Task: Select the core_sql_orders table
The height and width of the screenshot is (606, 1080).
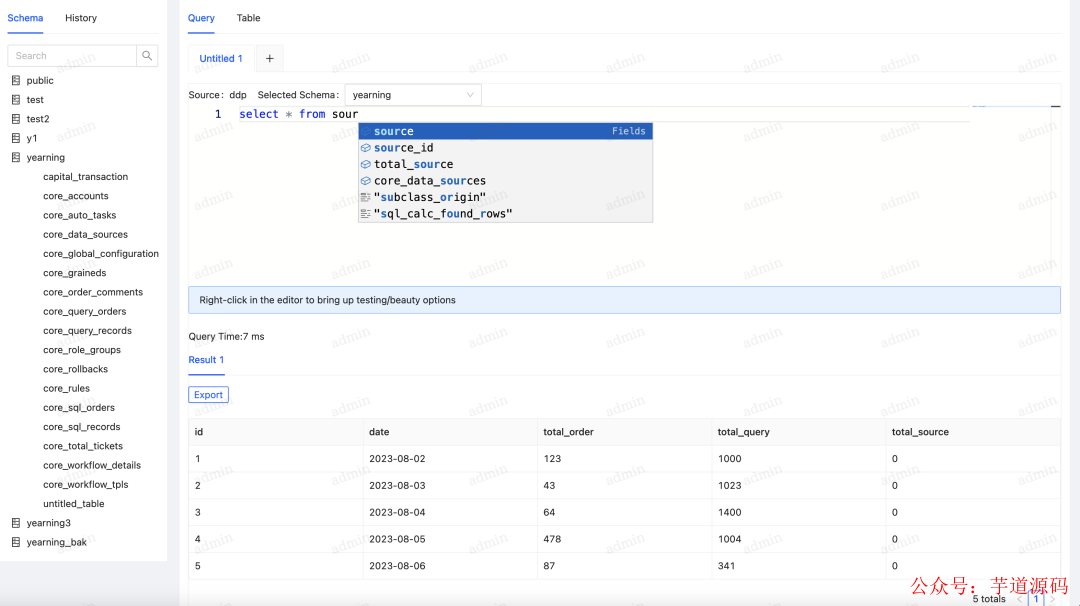Action: point(79,408)
